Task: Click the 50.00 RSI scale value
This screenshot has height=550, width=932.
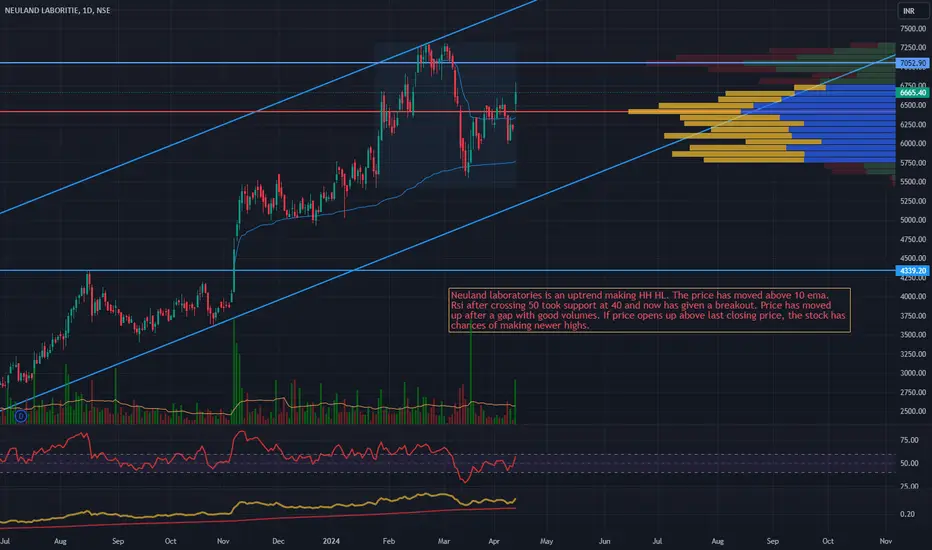Action: click(x=909, y=463)
